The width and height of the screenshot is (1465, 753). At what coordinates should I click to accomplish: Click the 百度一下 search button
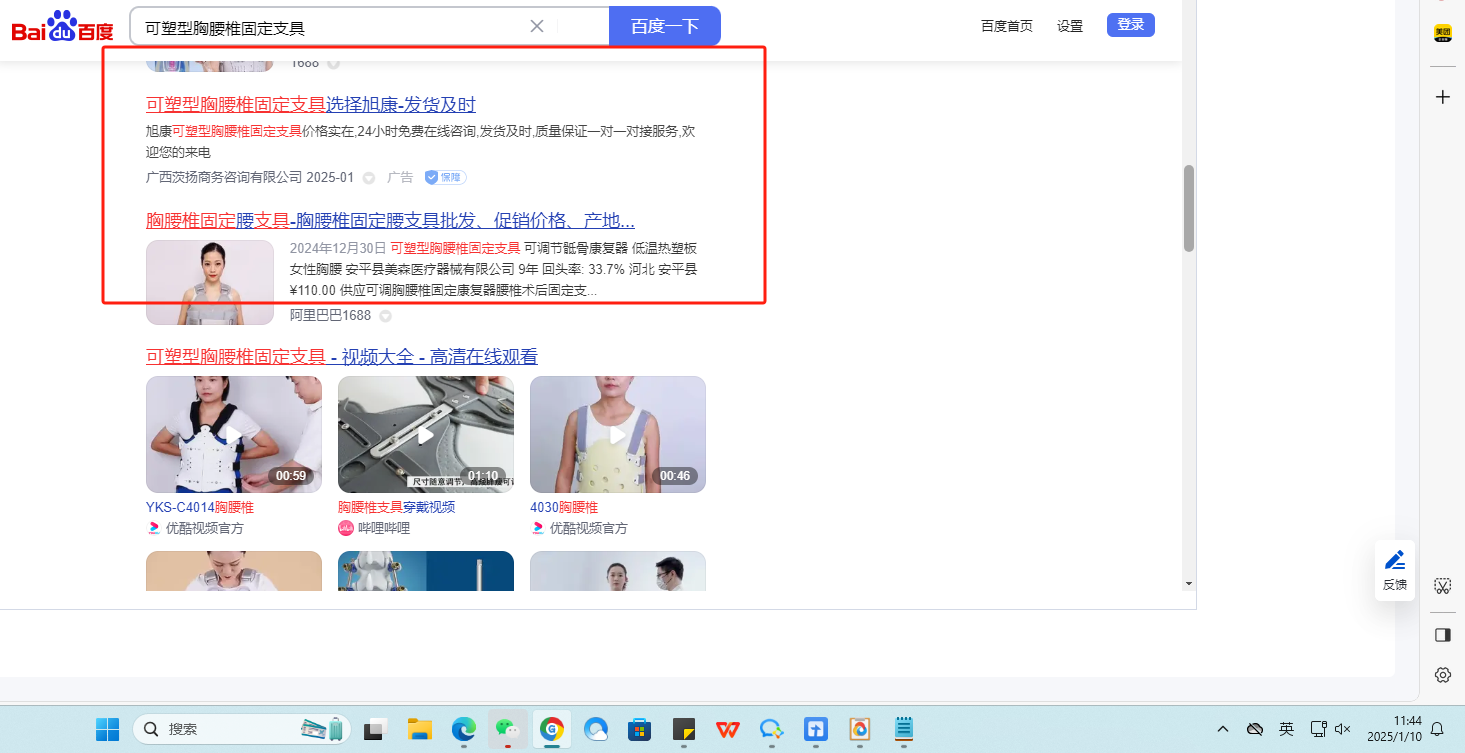(664, 26)
